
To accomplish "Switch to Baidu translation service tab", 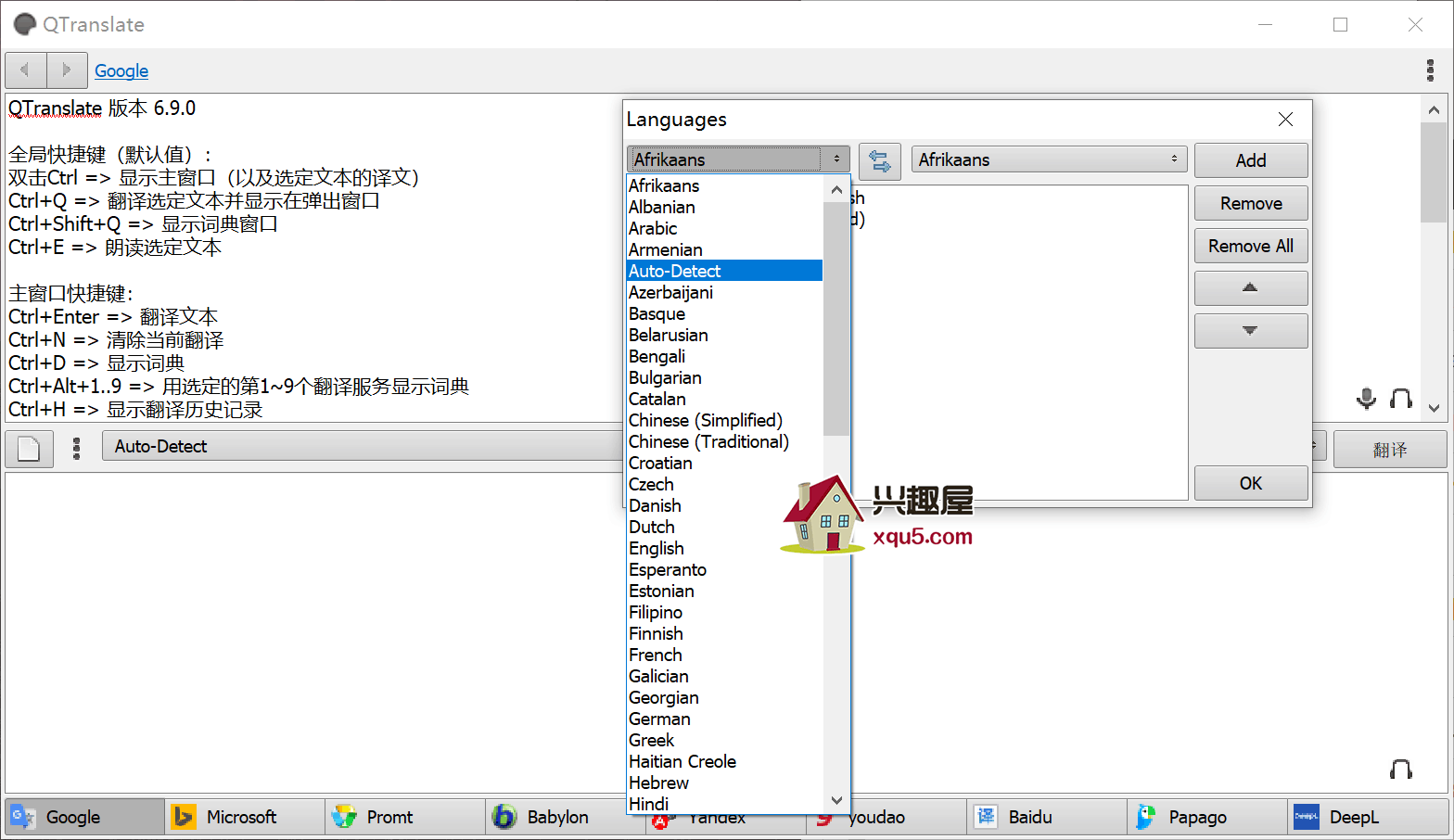I will click(1047, 817).
